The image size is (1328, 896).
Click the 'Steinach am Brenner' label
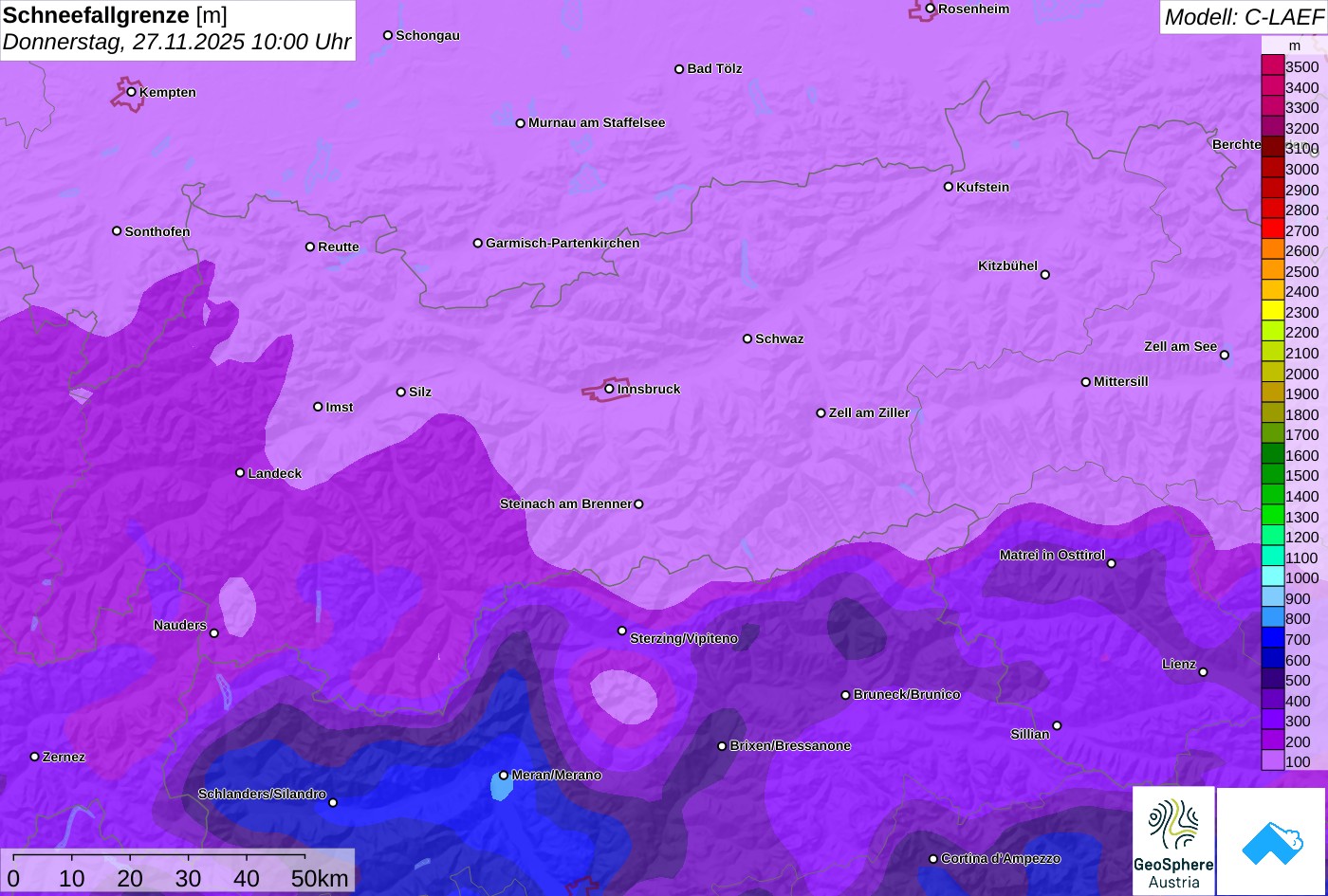click(x=565, y=503)
